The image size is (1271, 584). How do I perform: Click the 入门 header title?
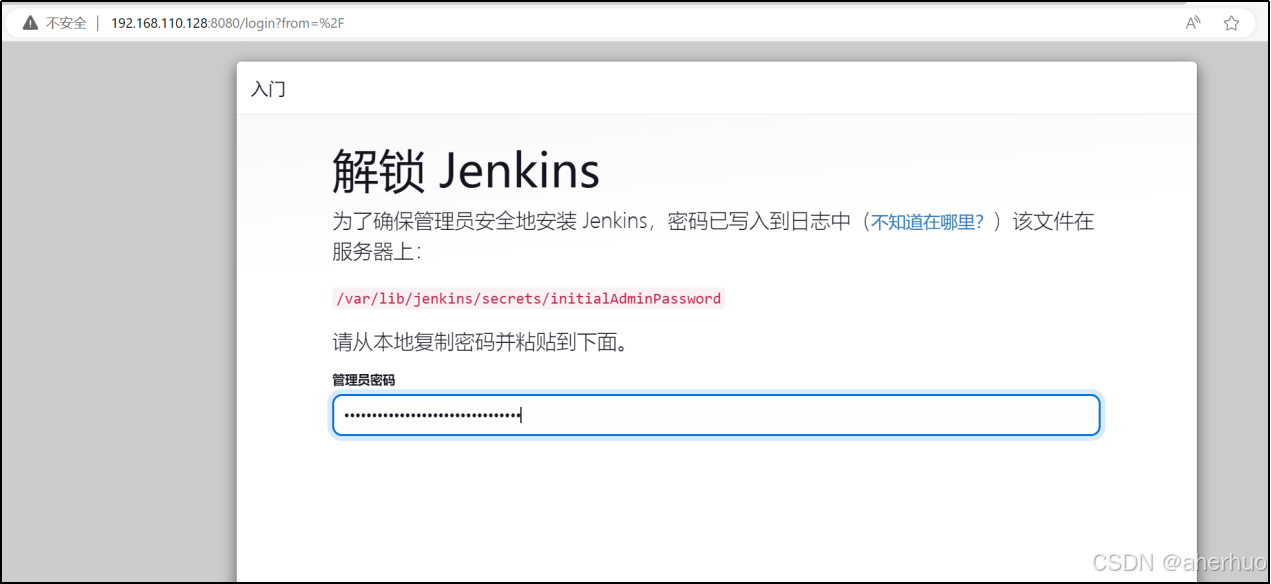(268, 89)
